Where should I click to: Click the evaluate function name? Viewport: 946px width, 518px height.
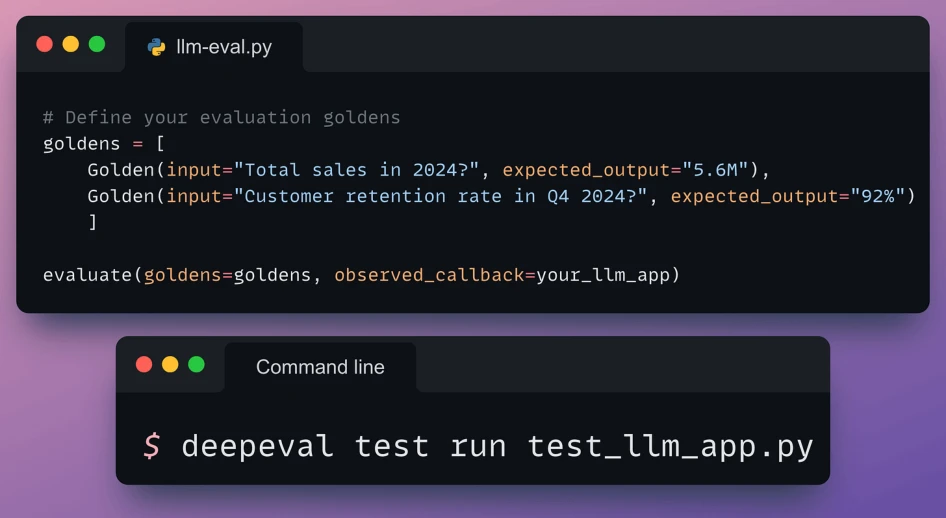[x=87, y=275]
